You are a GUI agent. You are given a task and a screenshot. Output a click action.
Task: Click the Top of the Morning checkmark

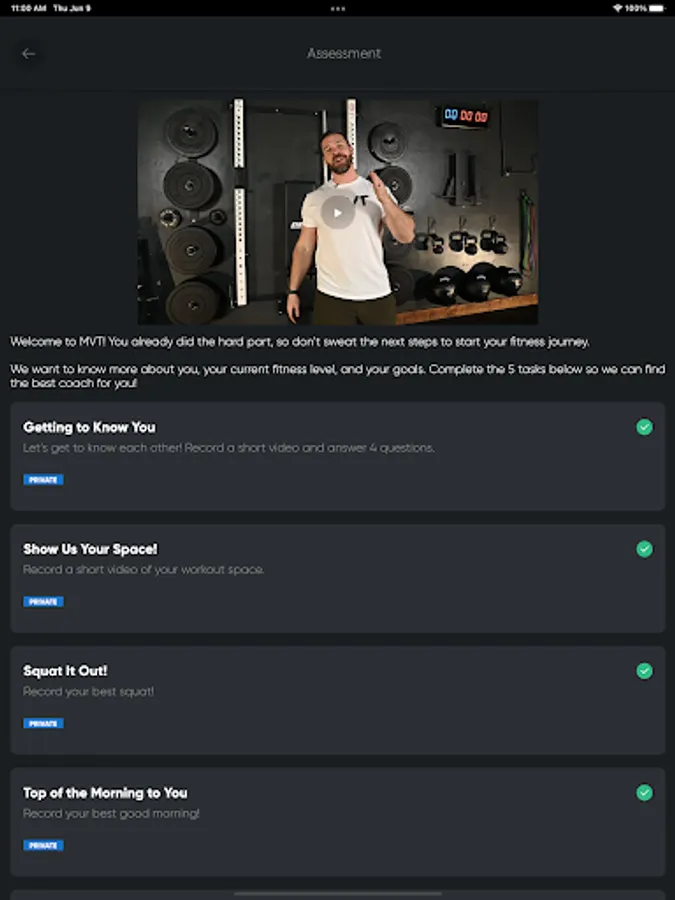pos(644,793)
